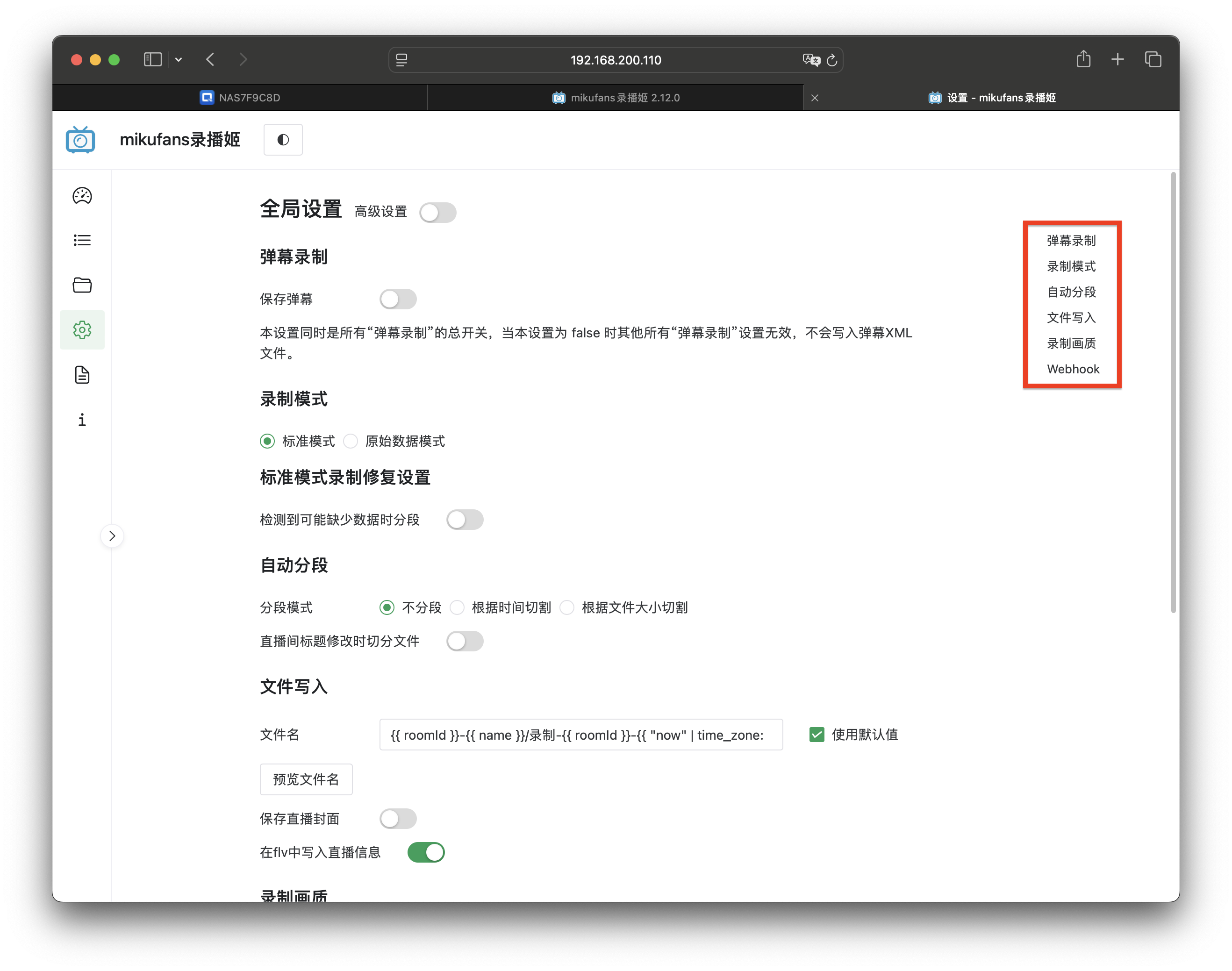Select the settings gear icon in sidebar
Image resolution: width=1232 pixels, height=971 pixels.
(82, 330)
